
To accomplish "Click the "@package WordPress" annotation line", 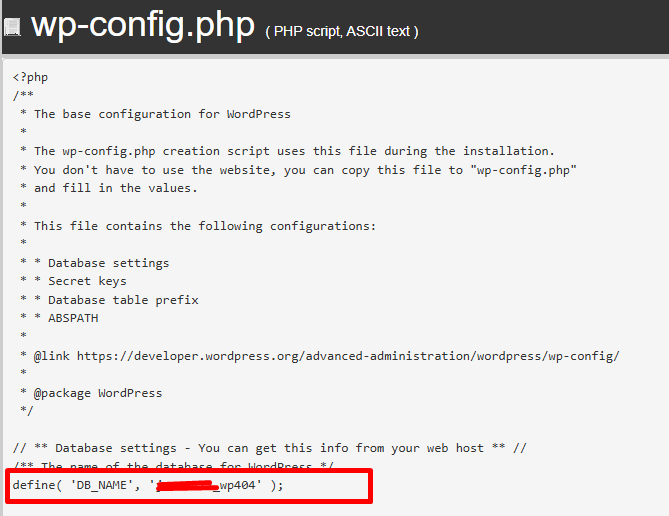I will 97,393.
